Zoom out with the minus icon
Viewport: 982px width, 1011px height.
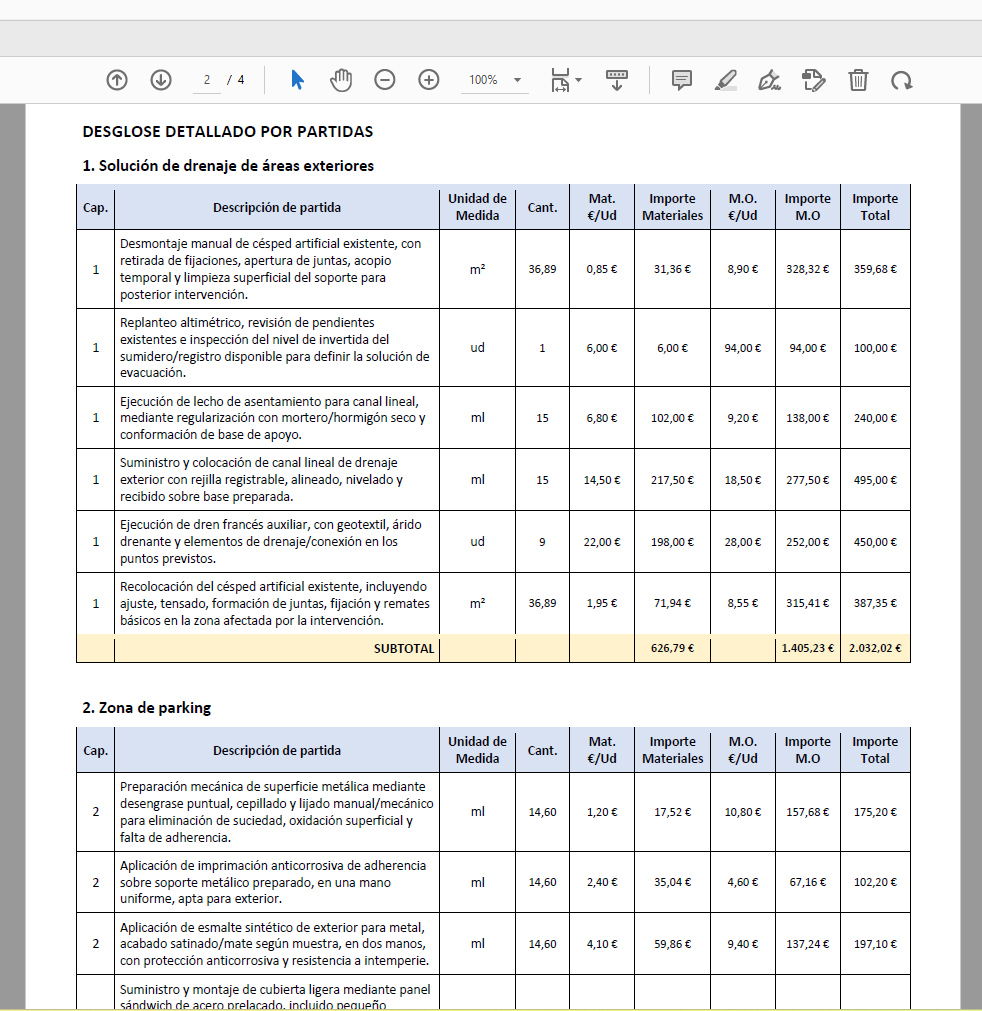[385, 80]
